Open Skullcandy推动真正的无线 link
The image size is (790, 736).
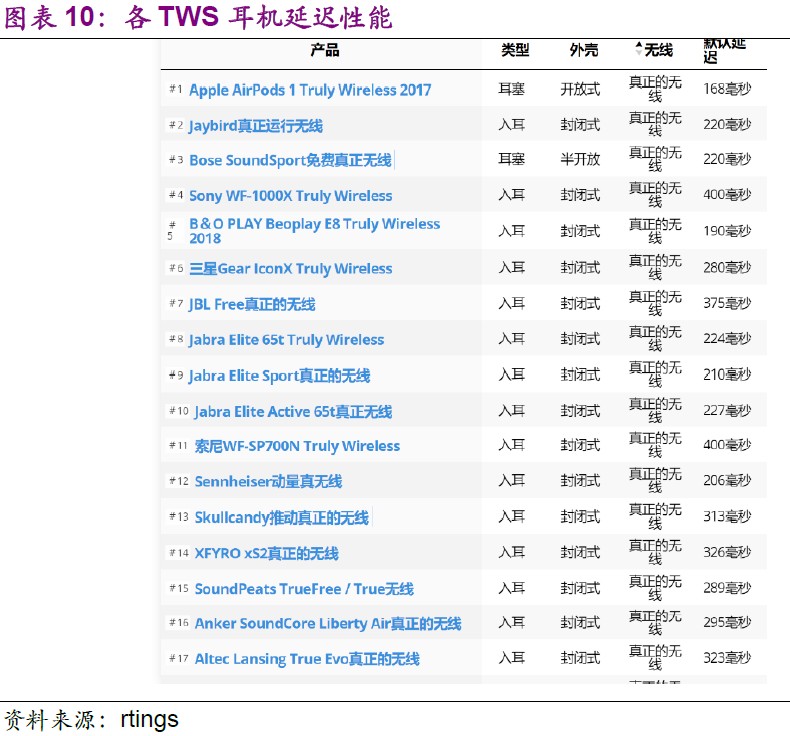tap(282, 517)
